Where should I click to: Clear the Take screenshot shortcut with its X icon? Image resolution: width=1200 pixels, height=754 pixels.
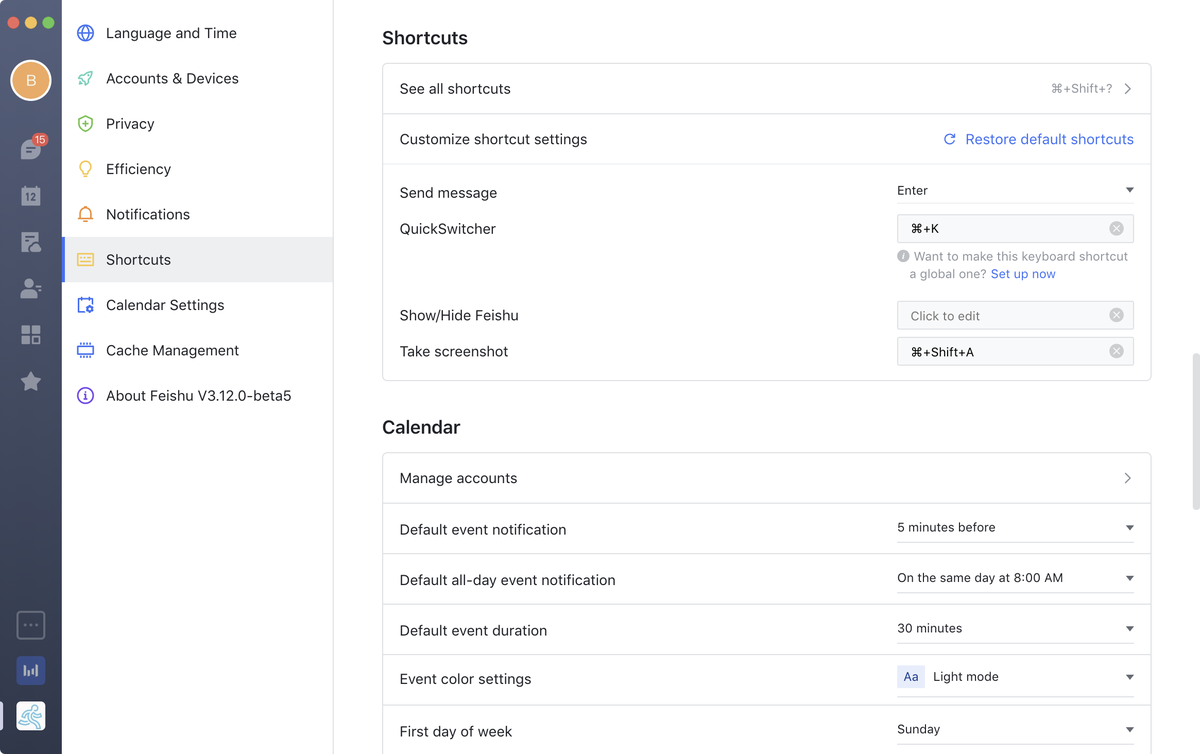pyautogui.click(x=1116, y=351)
